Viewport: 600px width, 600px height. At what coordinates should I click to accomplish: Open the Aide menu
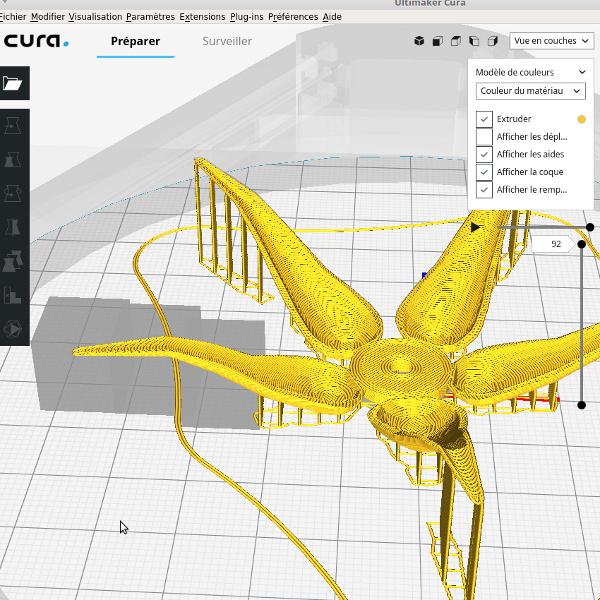pyautogui.click(x=332, y=17)
